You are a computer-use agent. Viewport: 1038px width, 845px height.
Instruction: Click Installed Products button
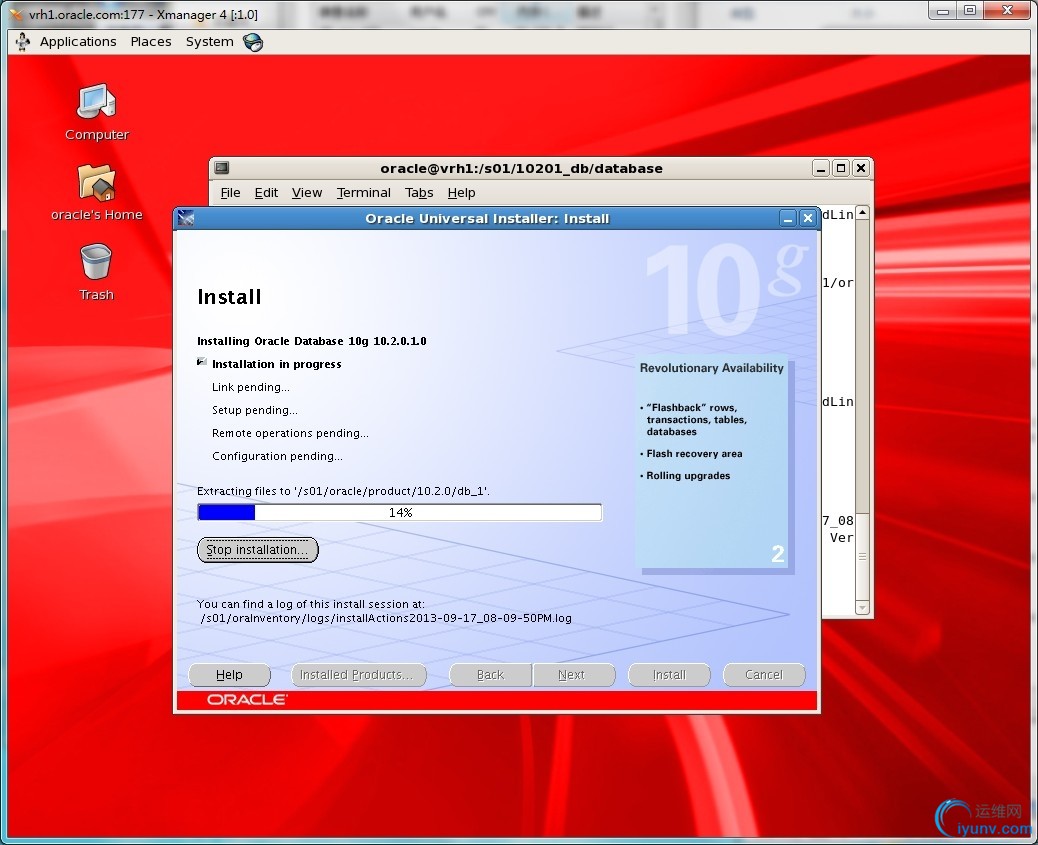[x=358, y=675]
